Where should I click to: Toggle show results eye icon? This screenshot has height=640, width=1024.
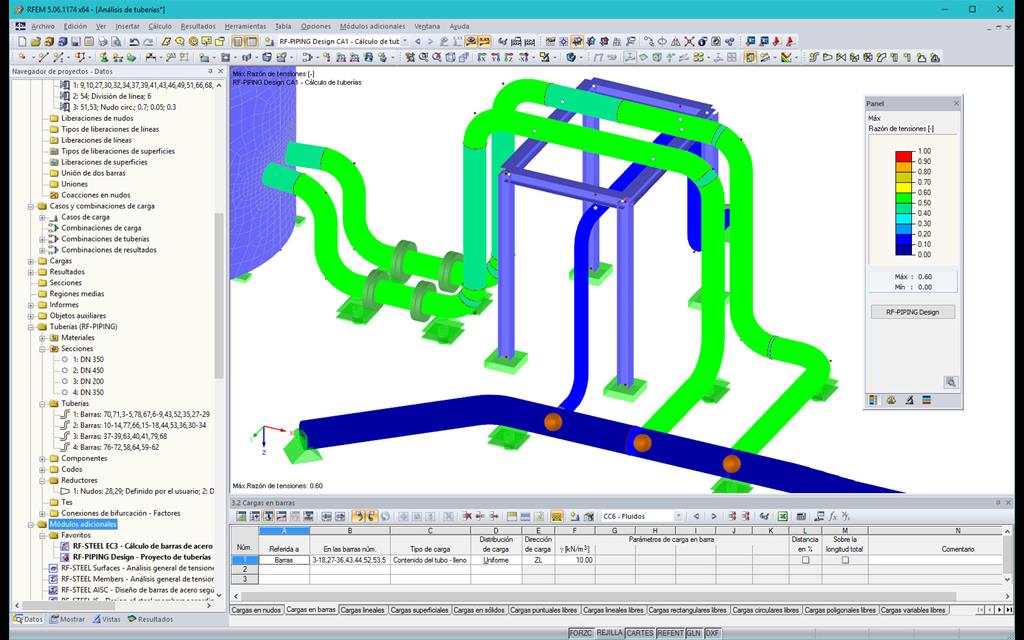471,42
